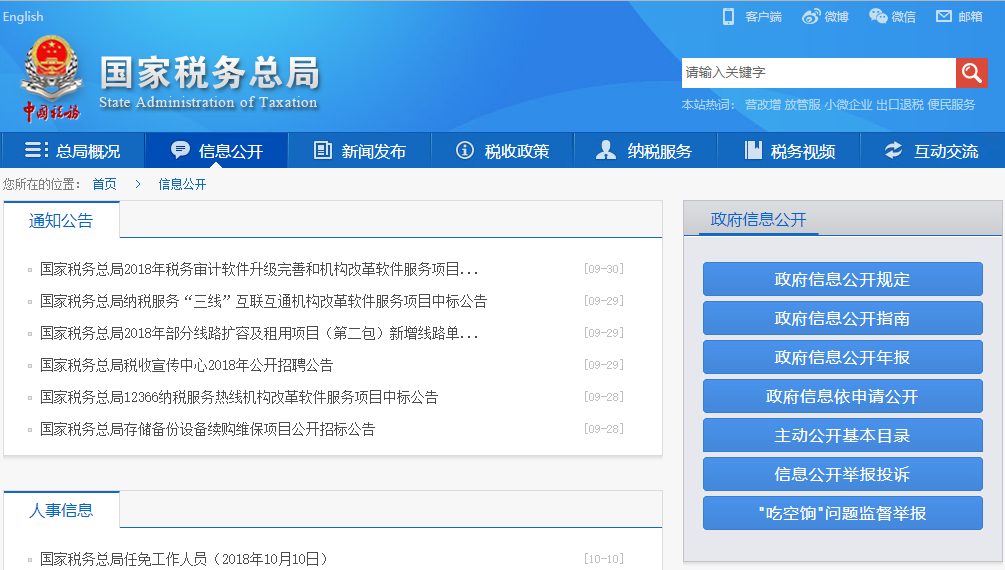Open the 税务视频 navigation menu
Viewport: 1005px width, 570px height.
(x=788, y=151)
